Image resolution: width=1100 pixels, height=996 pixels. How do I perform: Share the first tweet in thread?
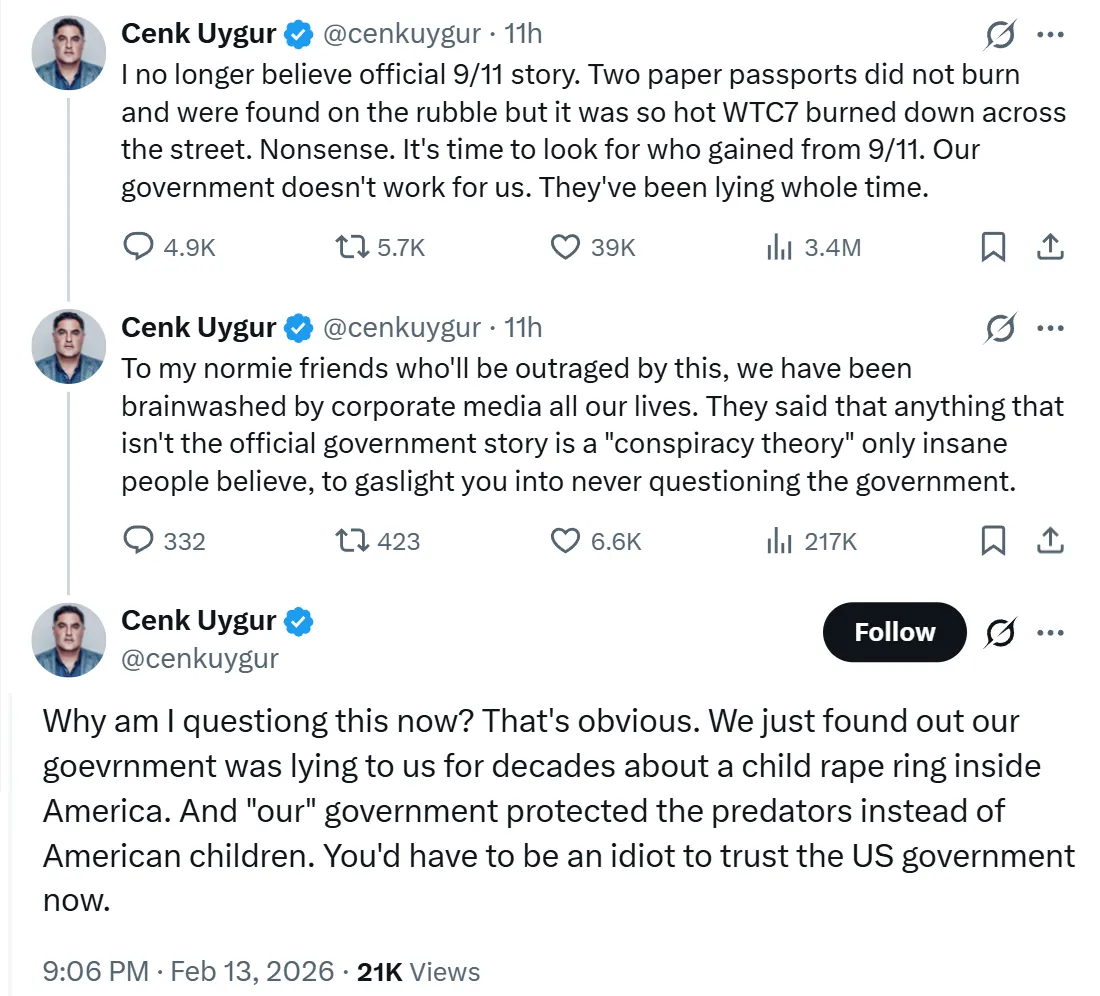1050,247
